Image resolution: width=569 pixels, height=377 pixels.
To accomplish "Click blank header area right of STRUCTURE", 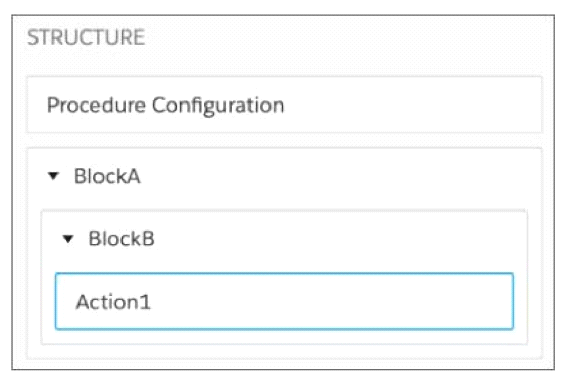I will pos(345,37).
